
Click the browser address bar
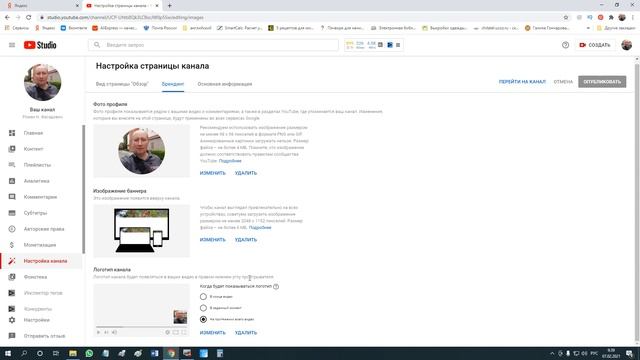[300, 18]
